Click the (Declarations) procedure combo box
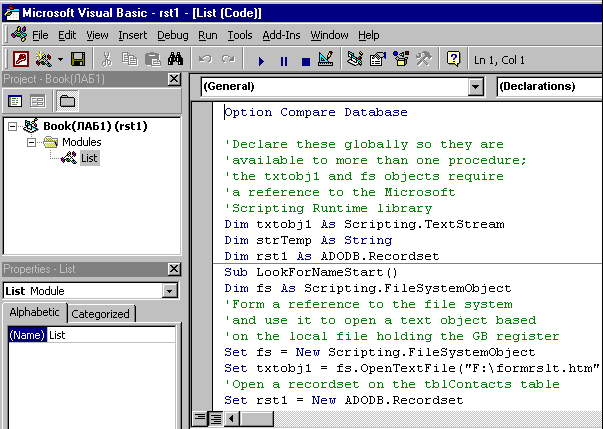This screenshot has width=603, height=429. 550,86
